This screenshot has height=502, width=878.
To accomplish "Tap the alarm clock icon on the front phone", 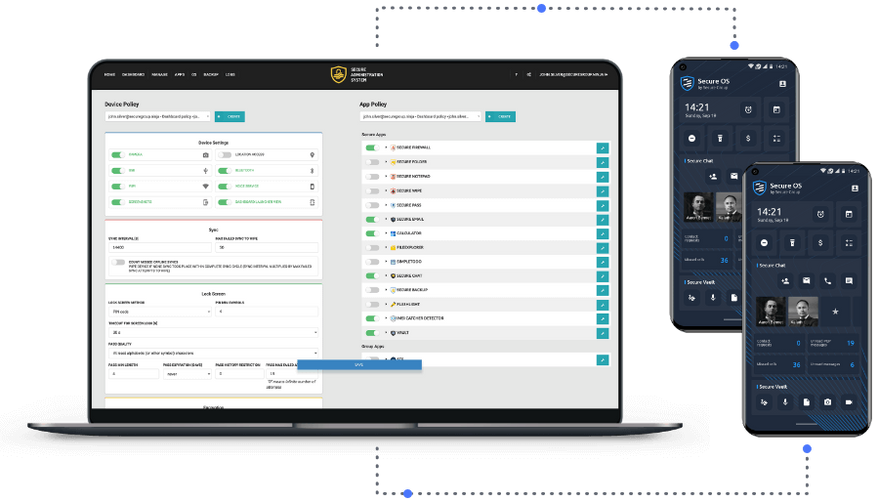I will (x=820, y=214).
